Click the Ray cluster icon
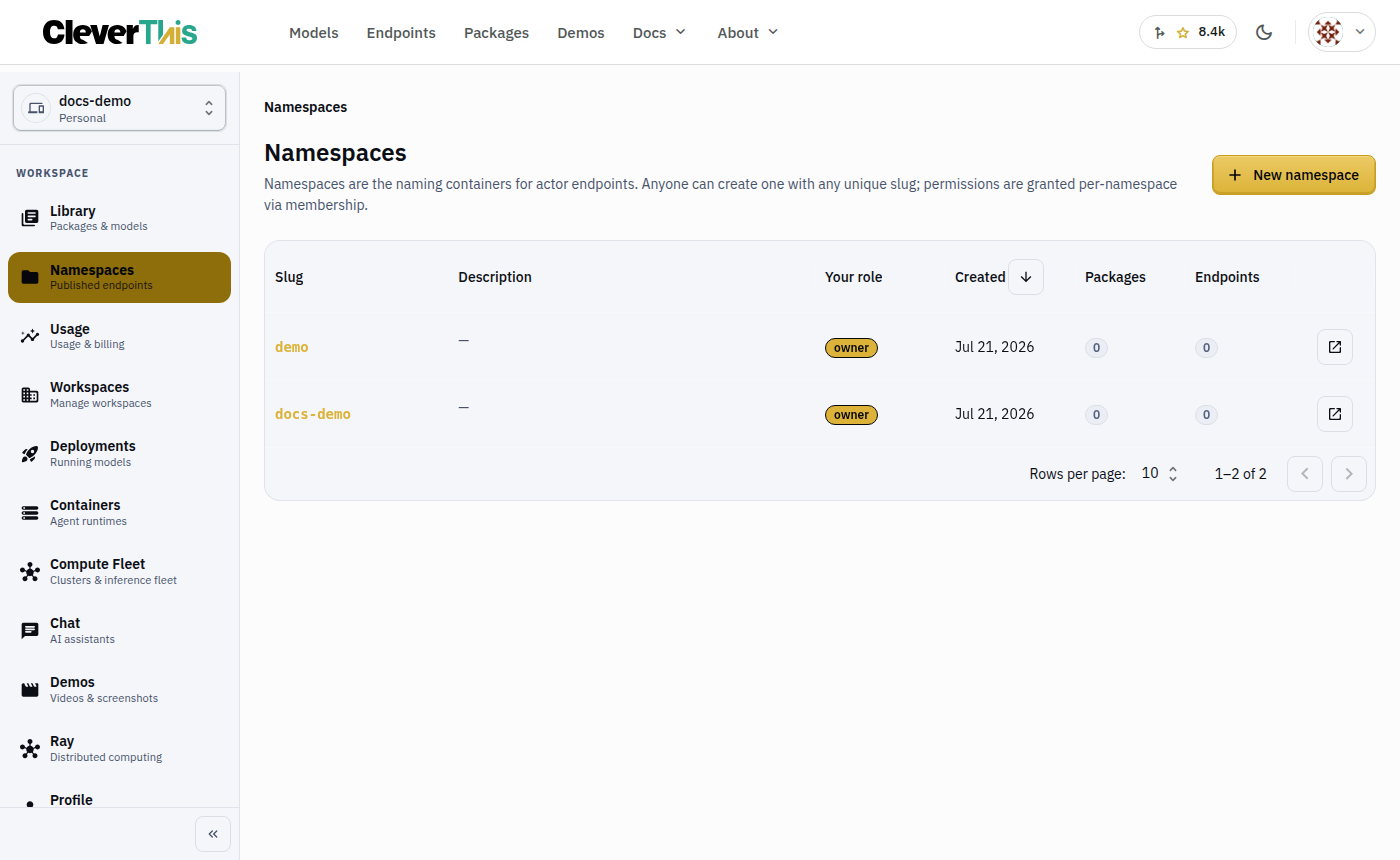The image size is (1400, 860). [30, 749]
